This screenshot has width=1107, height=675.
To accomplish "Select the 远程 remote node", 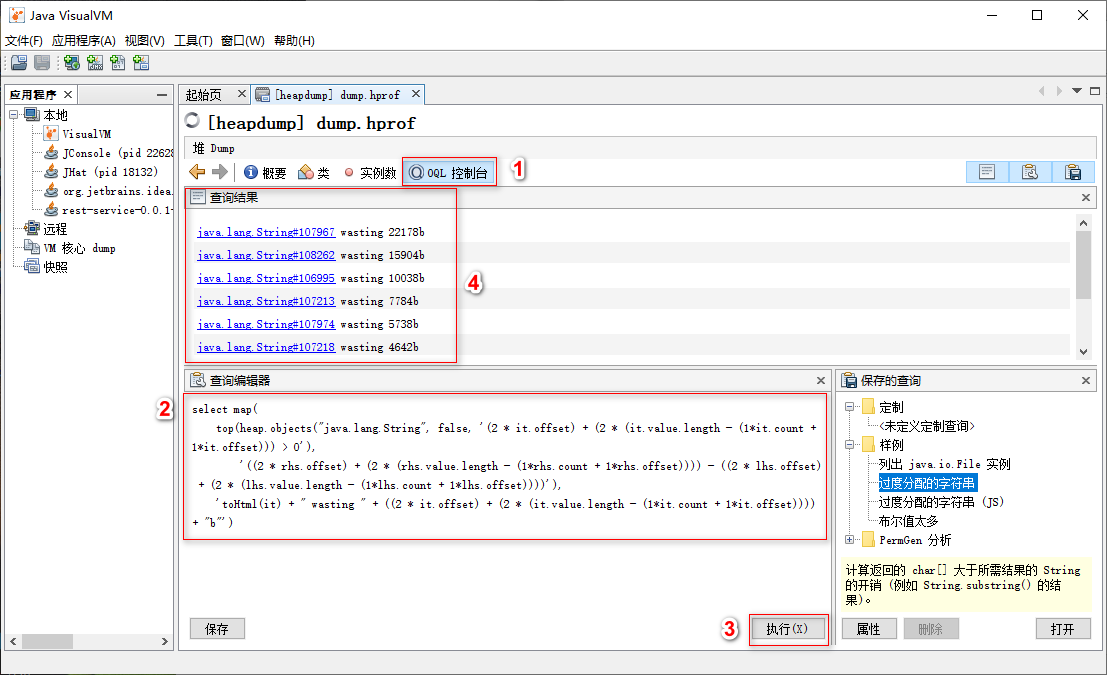I will 47,229.
